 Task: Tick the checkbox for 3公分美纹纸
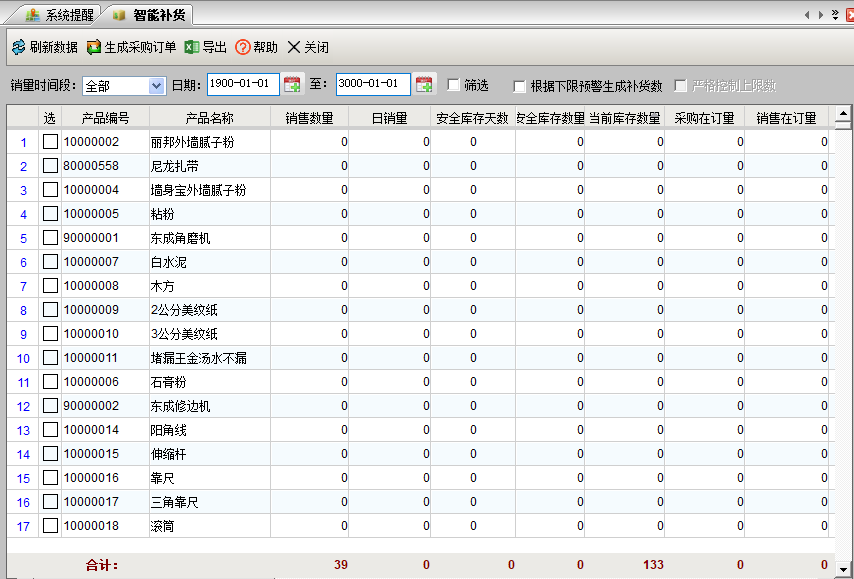[50, 333]
